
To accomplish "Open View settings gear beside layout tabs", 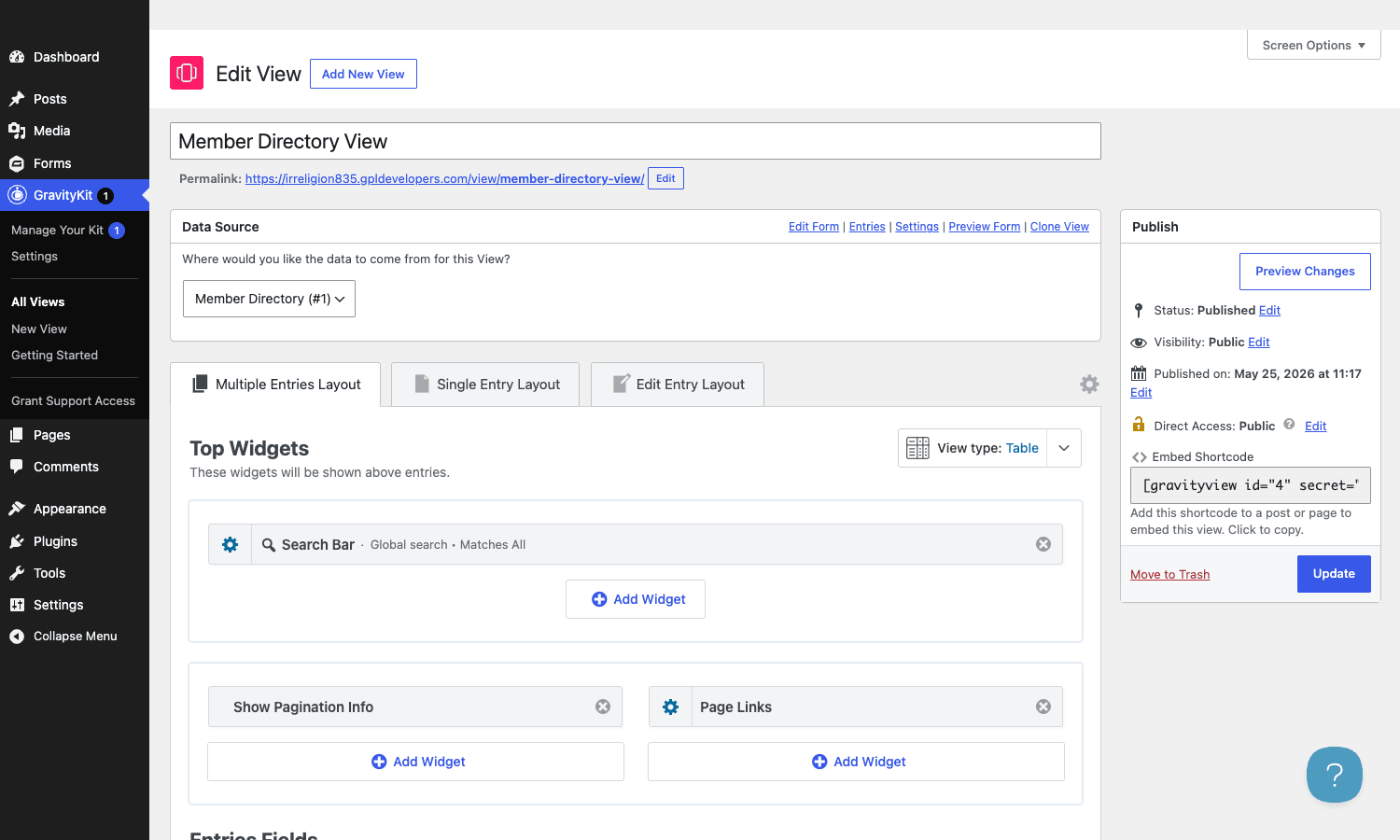I will tap(1089, 384).
